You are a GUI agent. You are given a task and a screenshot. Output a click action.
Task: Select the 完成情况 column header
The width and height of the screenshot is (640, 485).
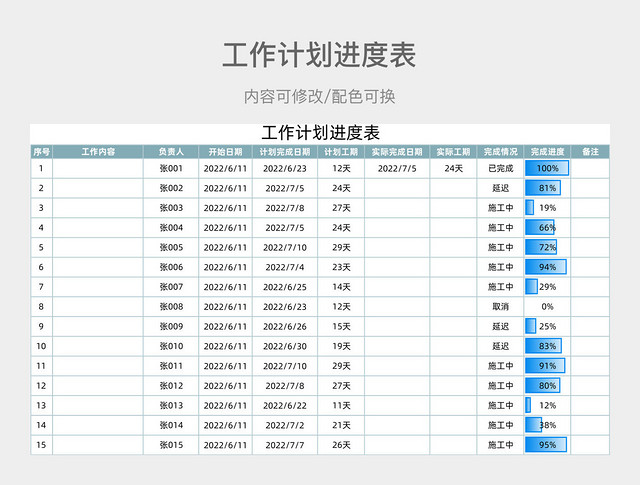(x=500, y=152)
